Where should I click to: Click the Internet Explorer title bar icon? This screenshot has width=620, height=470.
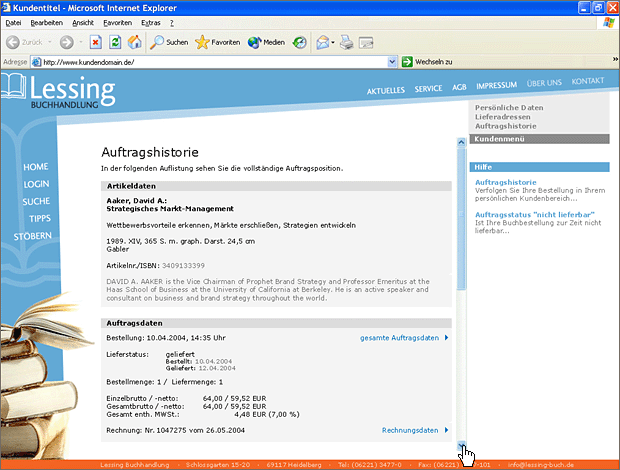pyautogui.click(x=6, y=8)
